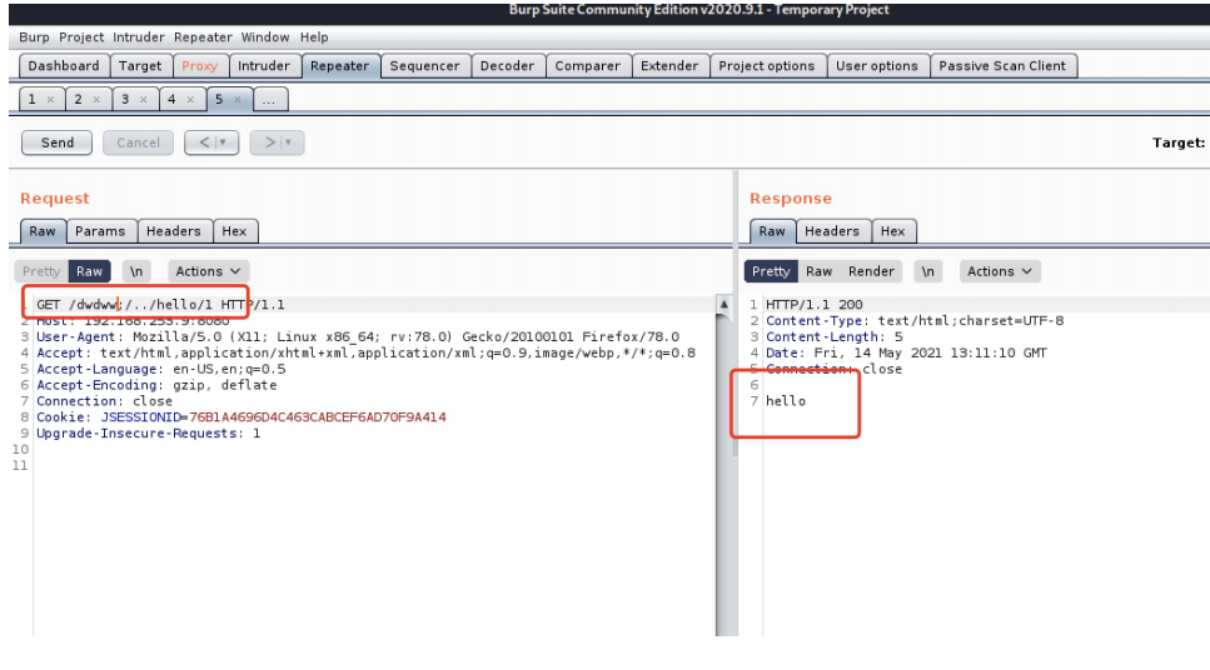1210x670 pixels.
Task: Toggle Raw view in the Request editor
Action: (89, 271)
